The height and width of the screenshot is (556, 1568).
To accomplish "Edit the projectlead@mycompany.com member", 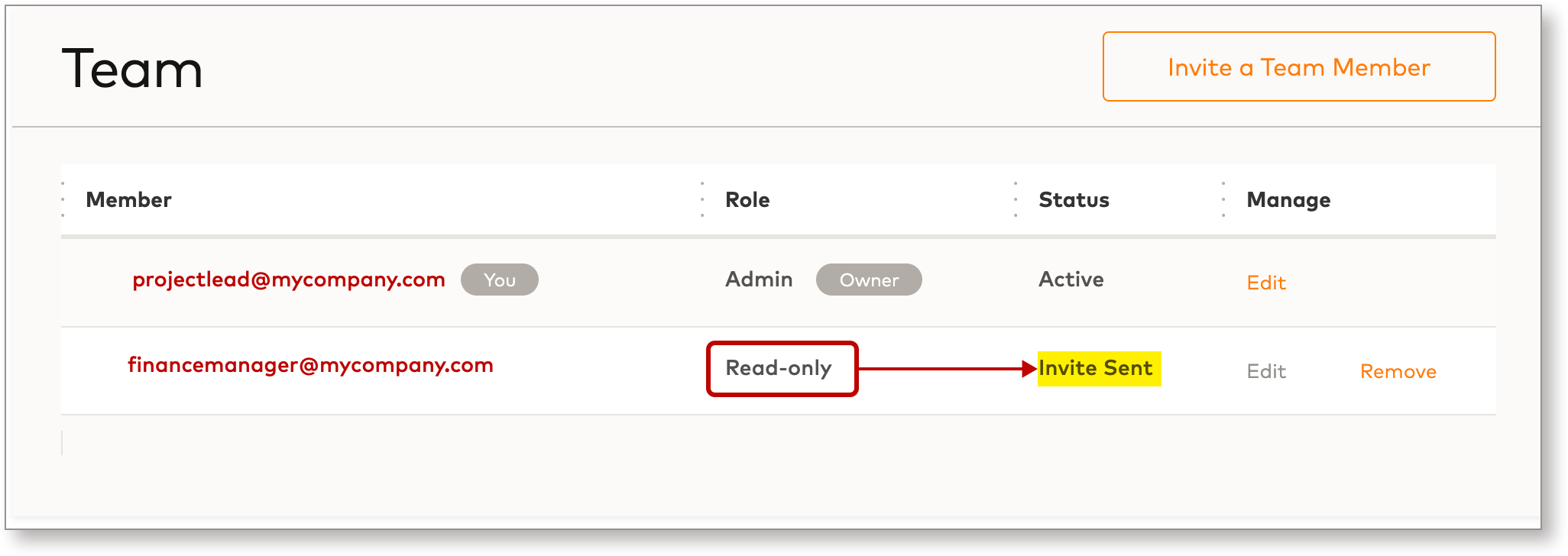I will coord(1265,283).
